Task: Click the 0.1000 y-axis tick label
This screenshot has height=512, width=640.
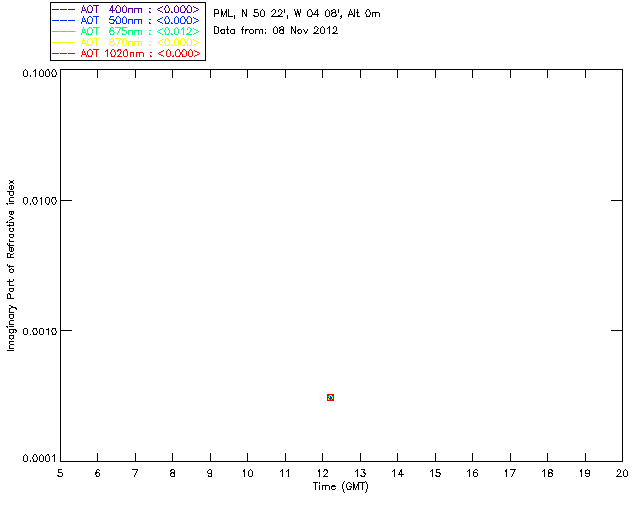Action: point(38,74)
